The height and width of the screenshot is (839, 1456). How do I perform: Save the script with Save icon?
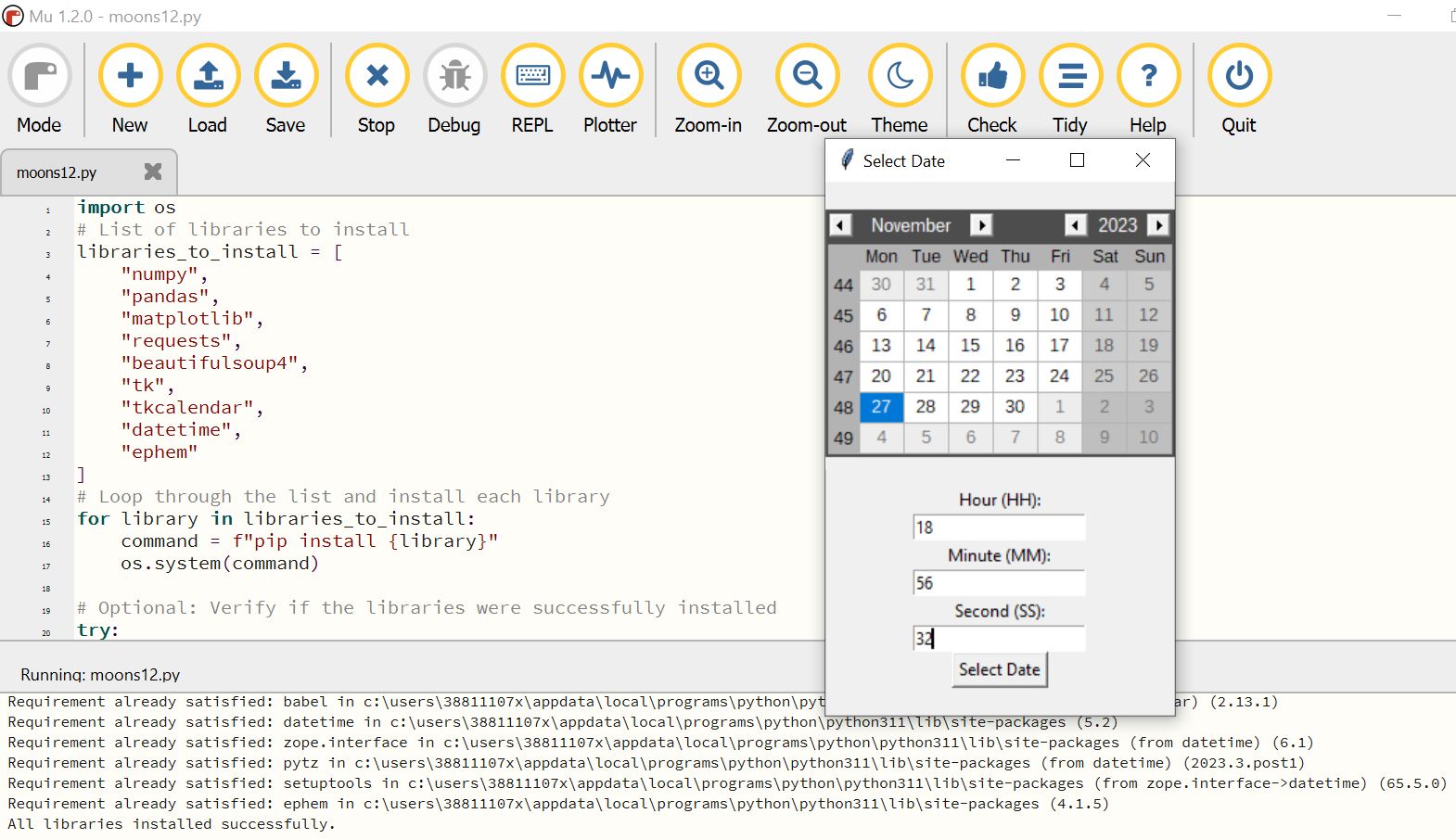(x=286, y=76)
